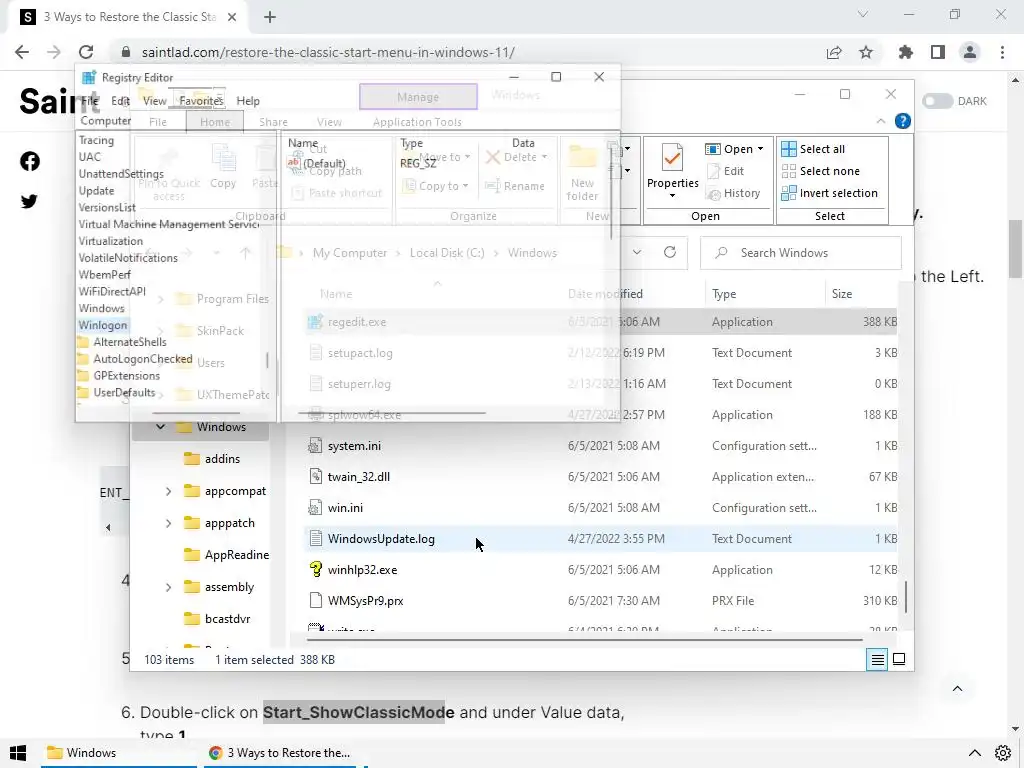Open the page share icon in the address bar
Viewport: 1024px width, 768px height.
click(x=834, y=52)
